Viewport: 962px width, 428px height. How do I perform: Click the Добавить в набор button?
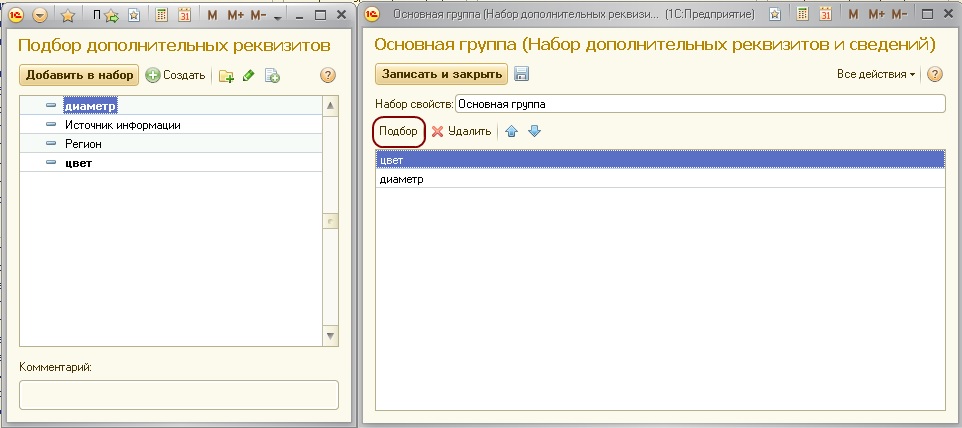(x=79, y=75)
